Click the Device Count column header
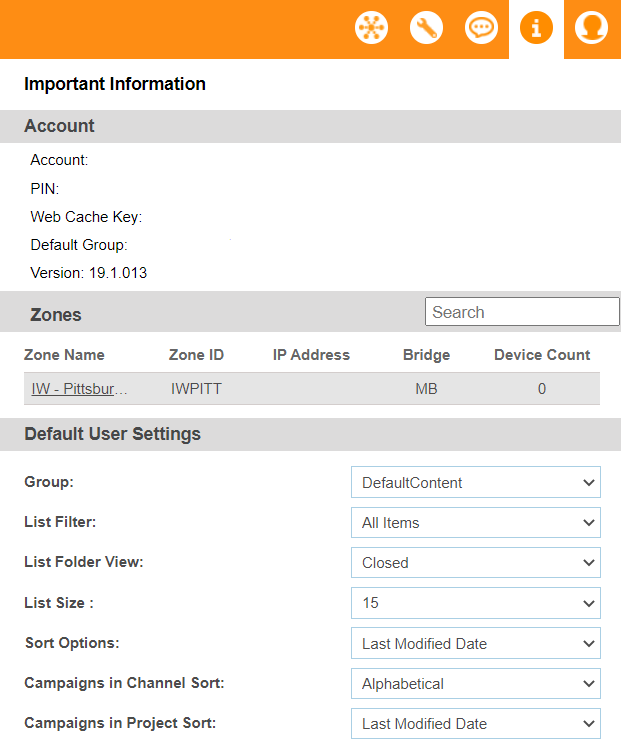The height and width of the screenshot is (746, 621). [x=542, y=355]
